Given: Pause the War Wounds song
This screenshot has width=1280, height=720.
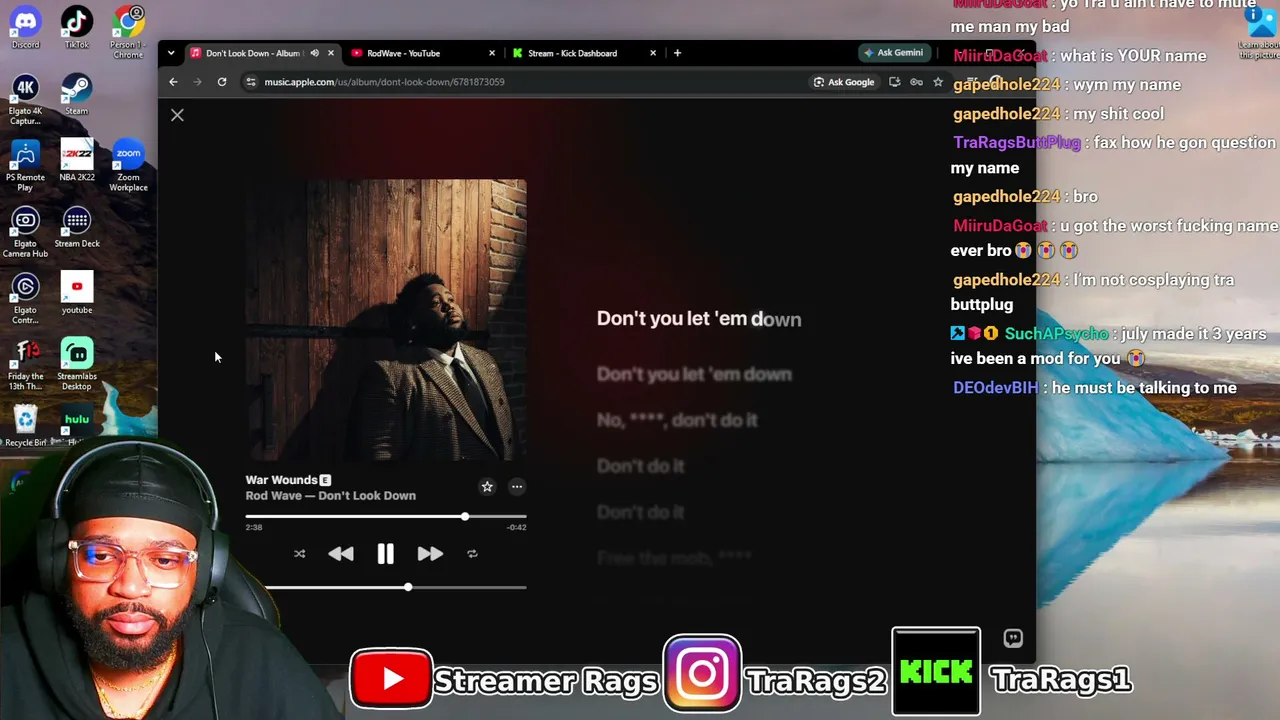Looking at the screenshot, I should [x=385, y=554].
